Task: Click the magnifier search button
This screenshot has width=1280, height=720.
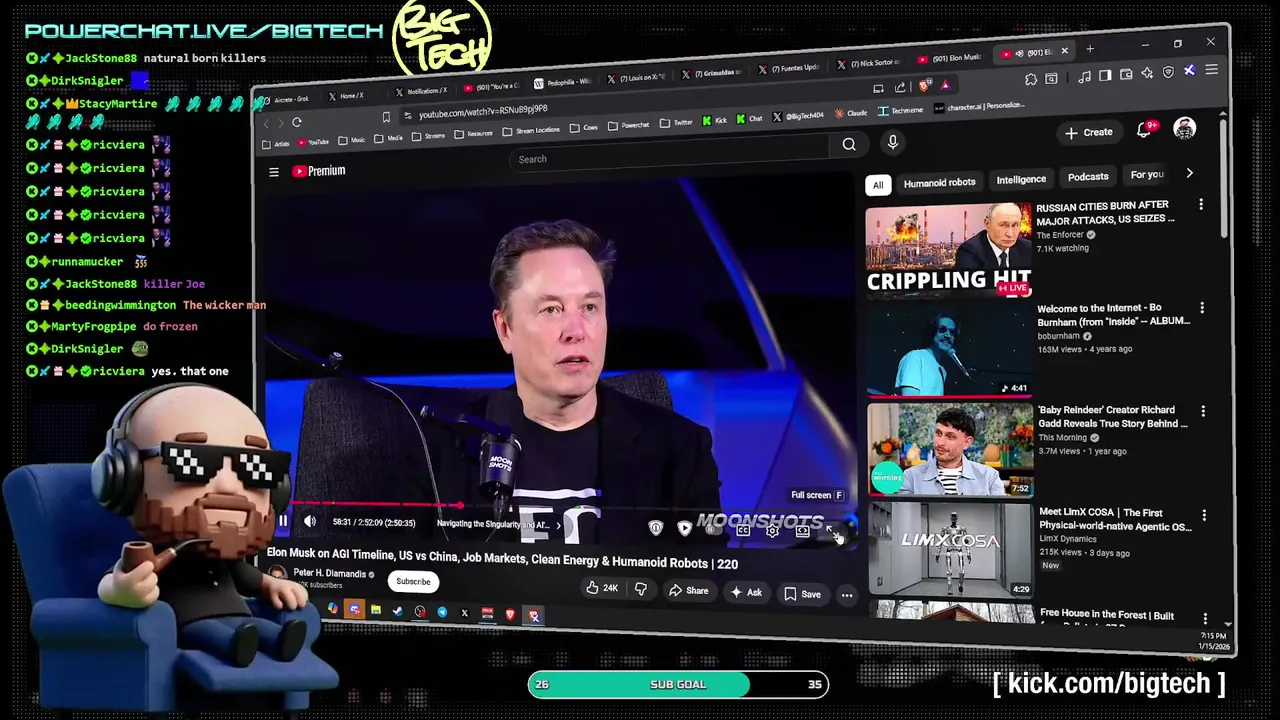Action: (849, 144)
